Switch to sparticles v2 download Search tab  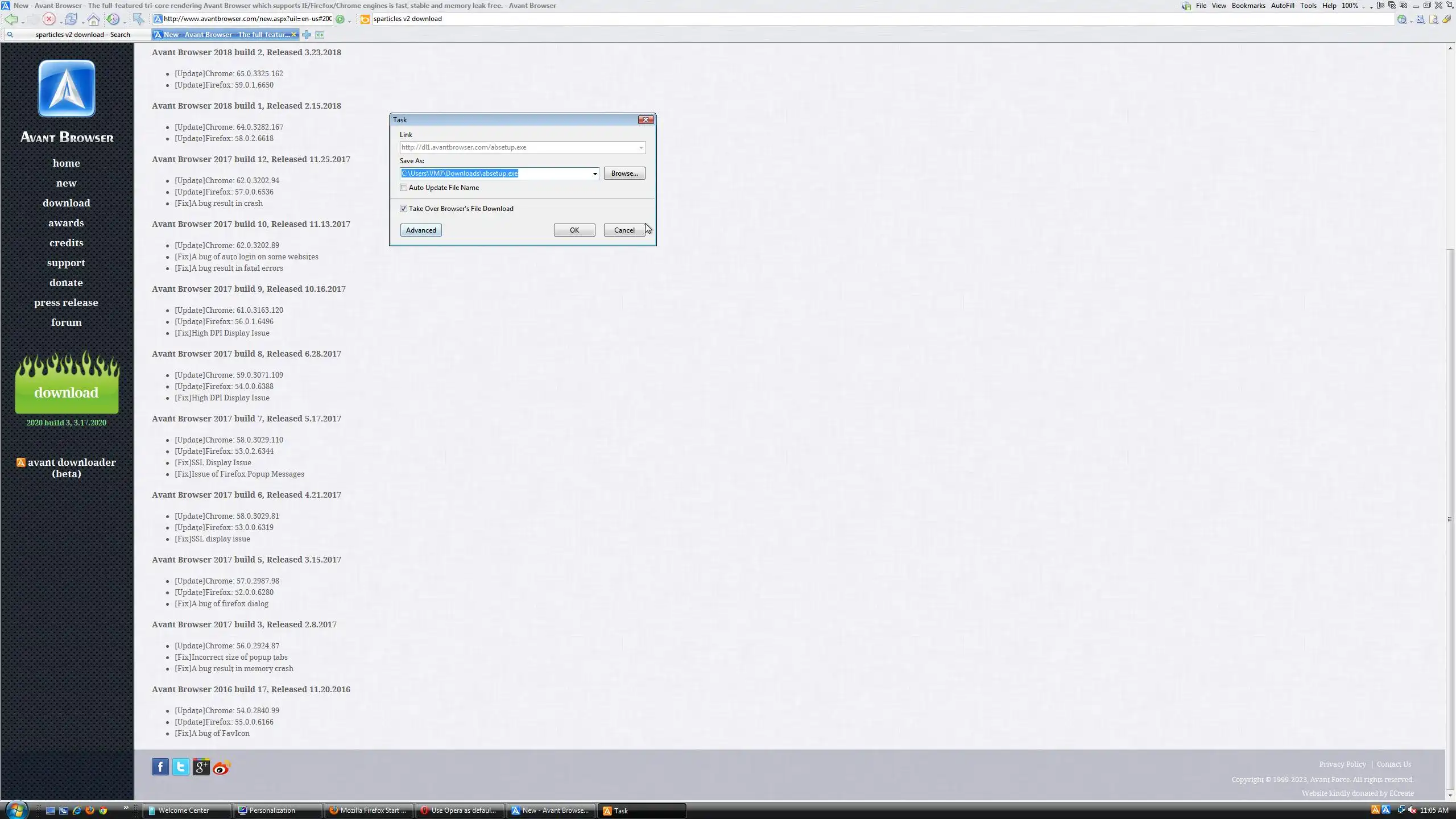coord(82,35)
